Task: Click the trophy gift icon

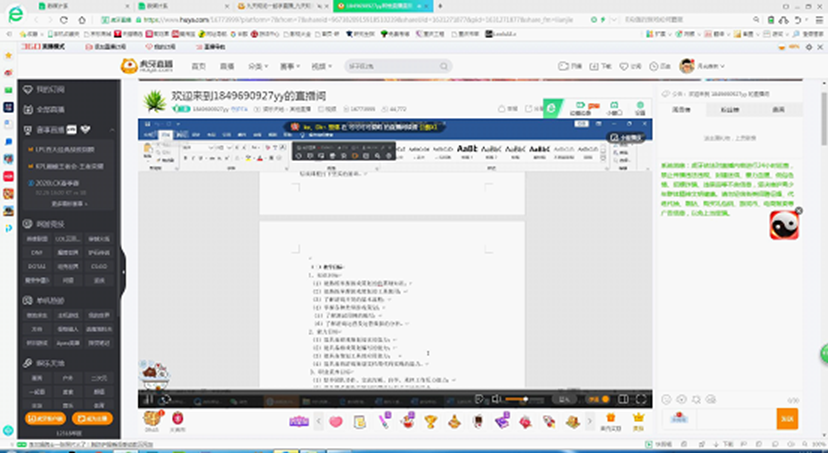Action: (x=431, y=421)
